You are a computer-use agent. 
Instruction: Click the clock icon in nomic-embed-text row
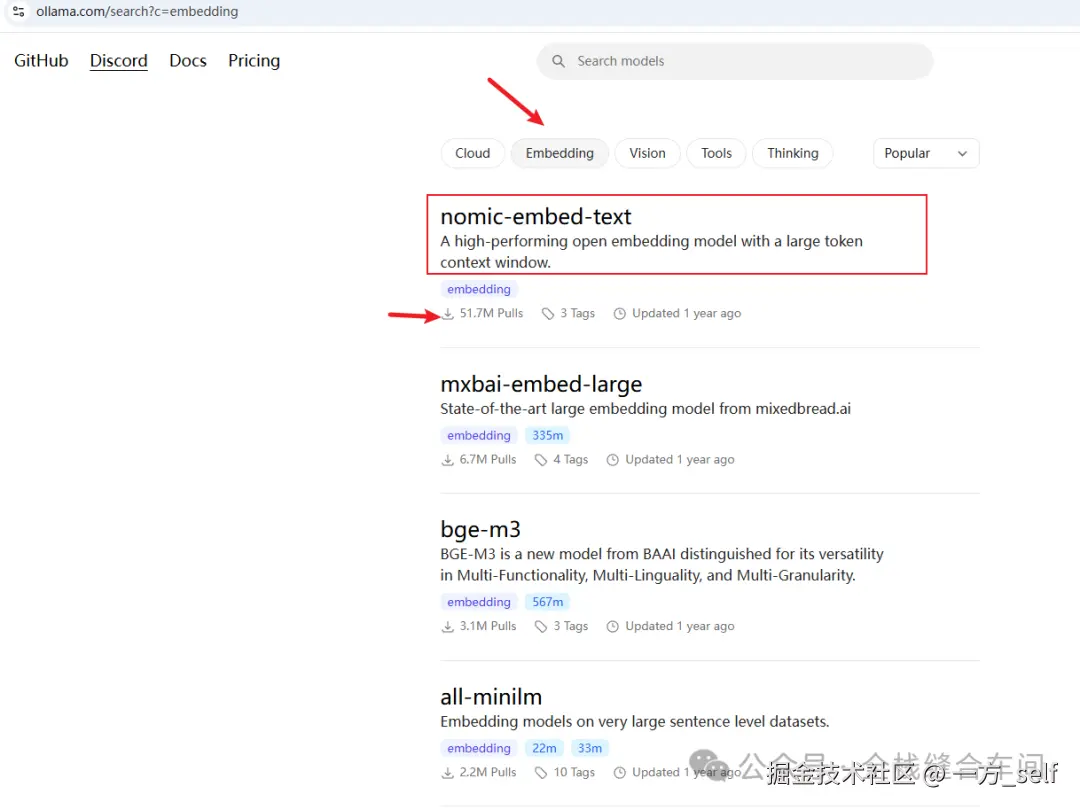tap(620, 314)
